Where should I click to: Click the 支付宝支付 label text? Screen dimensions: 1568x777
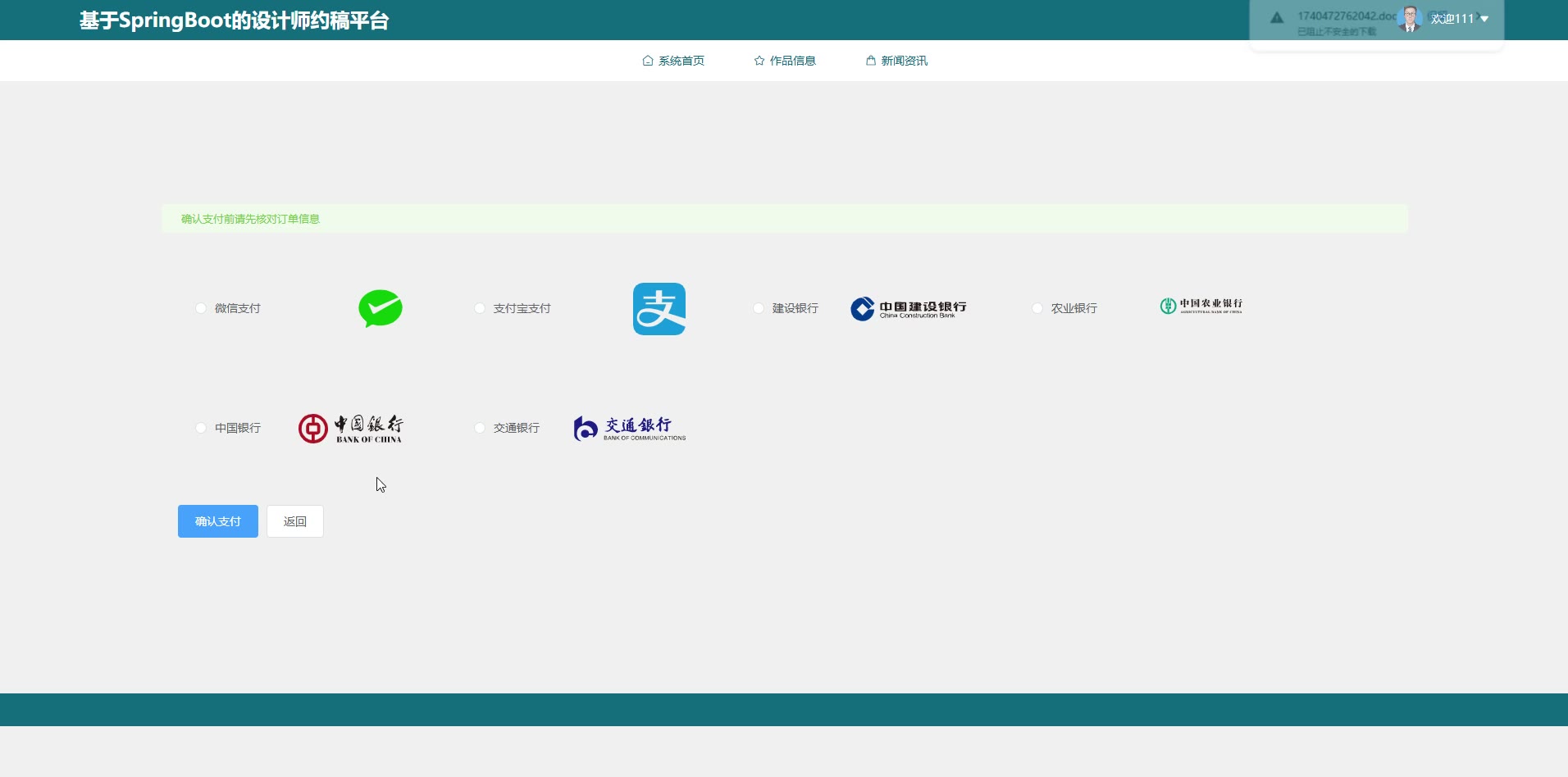[x=522, y=308]
